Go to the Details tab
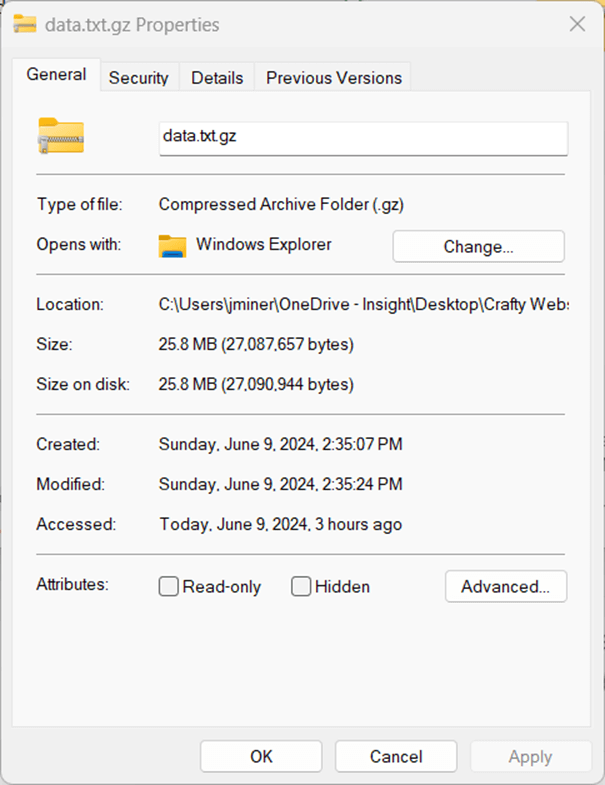Image resolution: width=605 pixels, height=785 pixels. click(217, 77)
